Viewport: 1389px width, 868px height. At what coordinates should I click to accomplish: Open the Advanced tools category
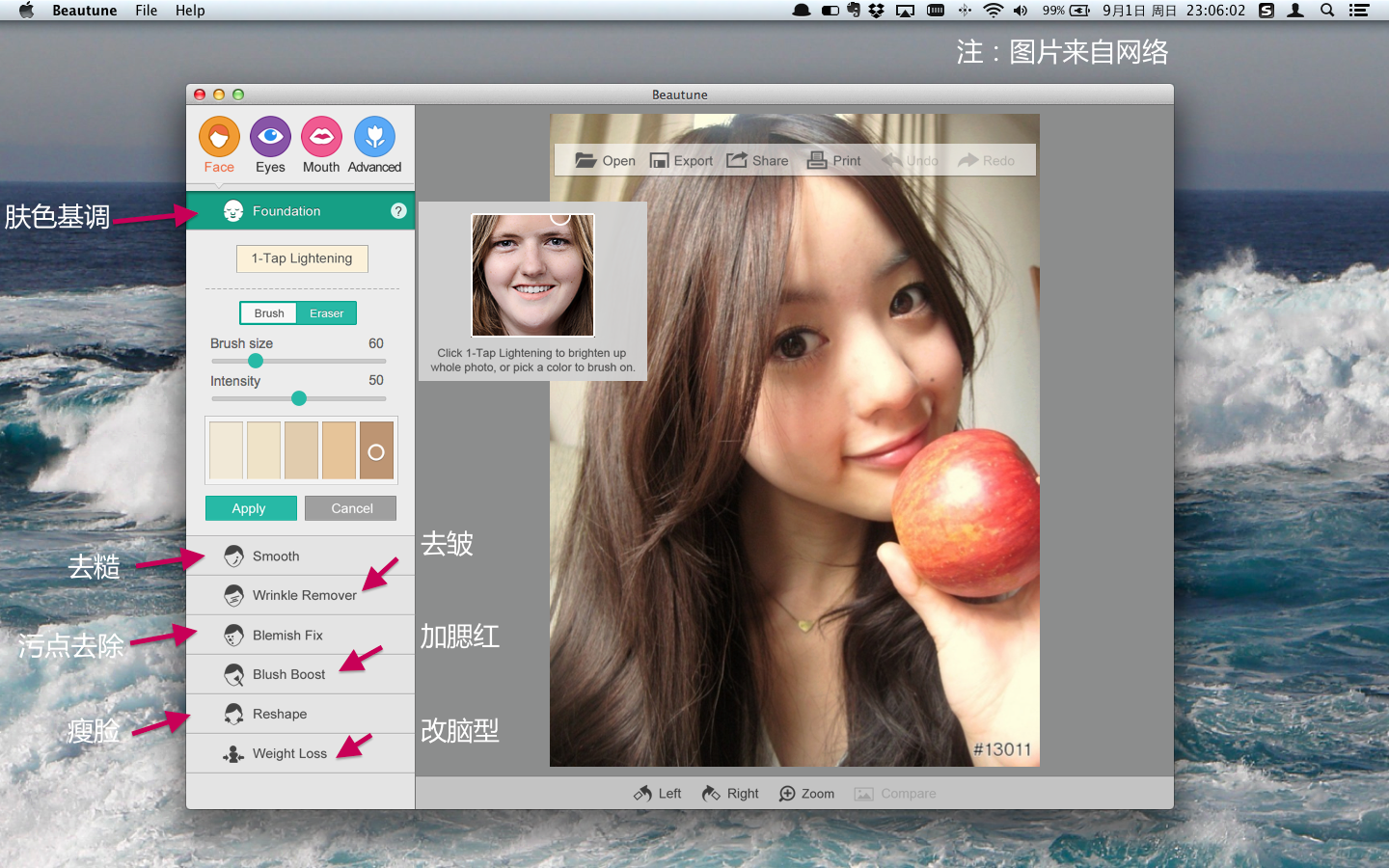374,137
